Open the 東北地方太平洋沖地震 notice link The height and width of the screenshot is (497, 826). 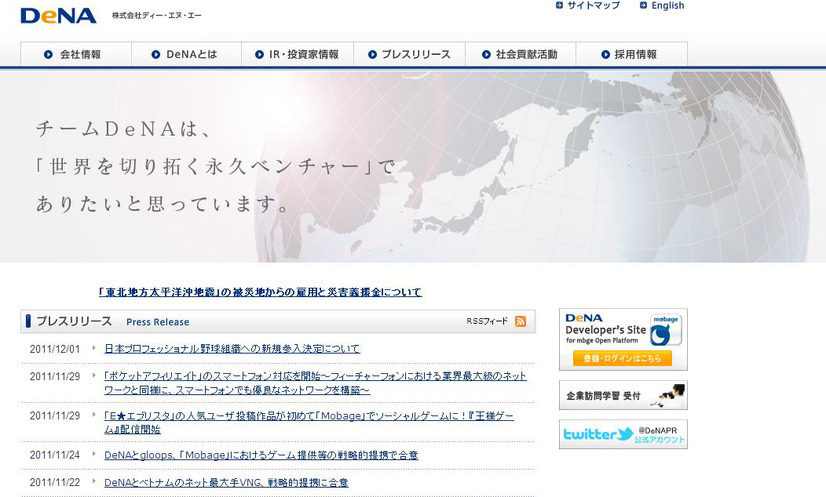coord(260,292)
